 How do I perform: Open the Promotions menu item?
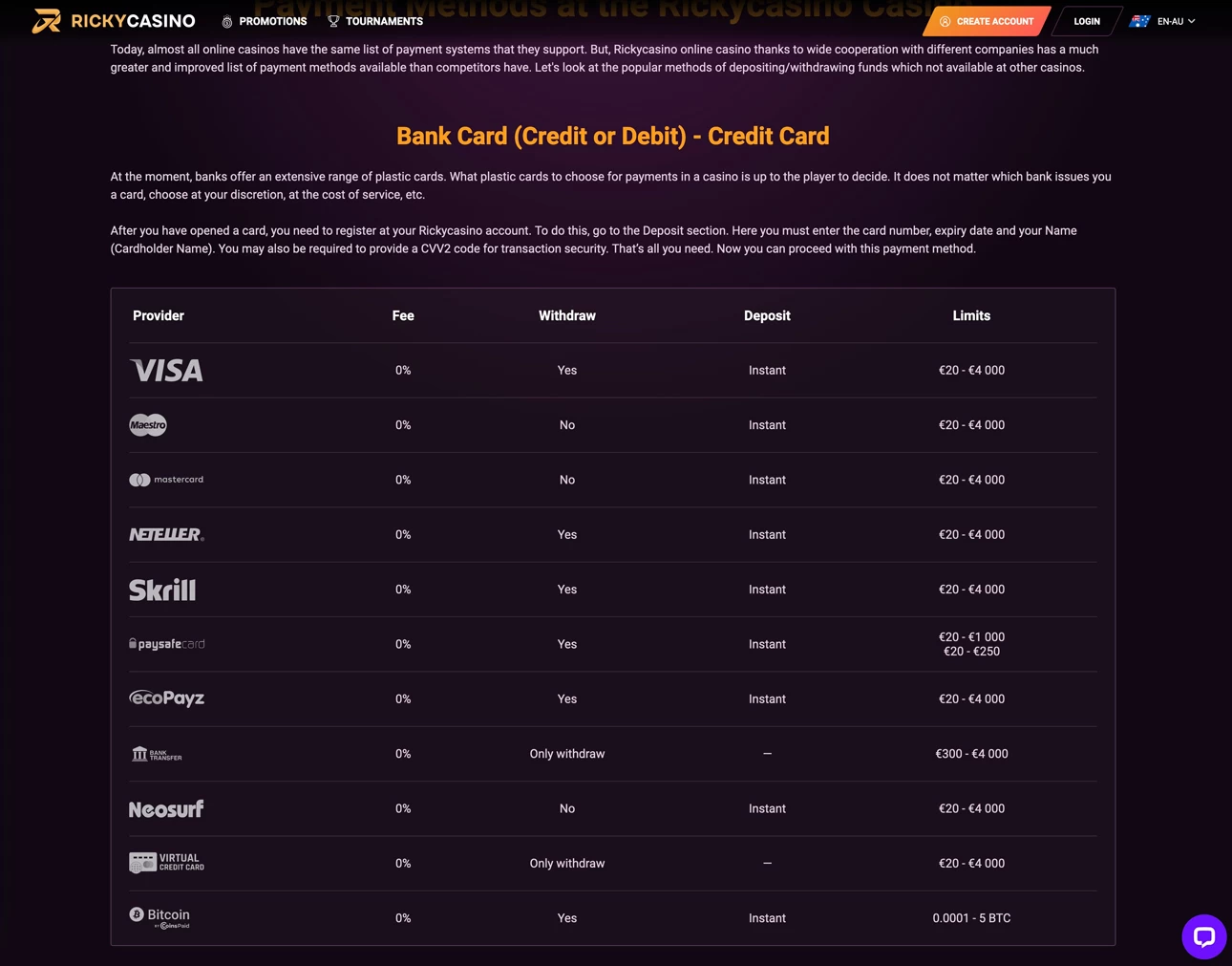point(265,21)
